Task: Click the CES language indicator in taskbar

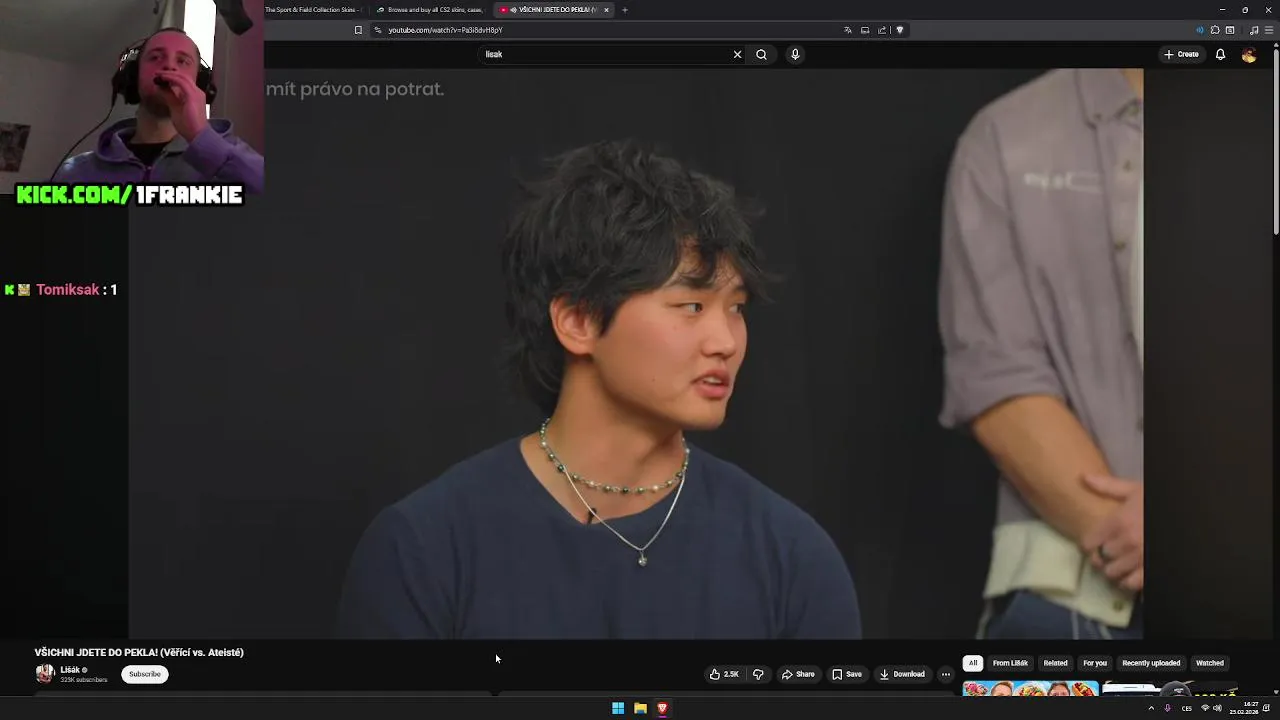Action: (1187, 708)
